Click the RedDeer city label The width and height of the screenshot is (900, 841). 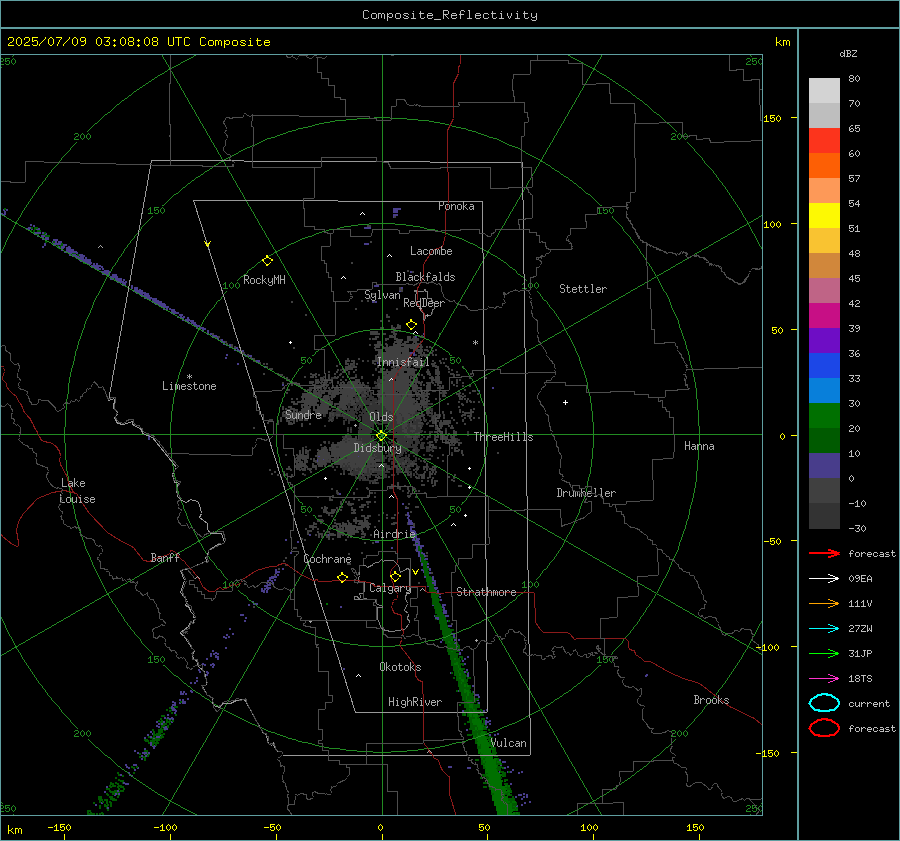(x=424, y=303)
